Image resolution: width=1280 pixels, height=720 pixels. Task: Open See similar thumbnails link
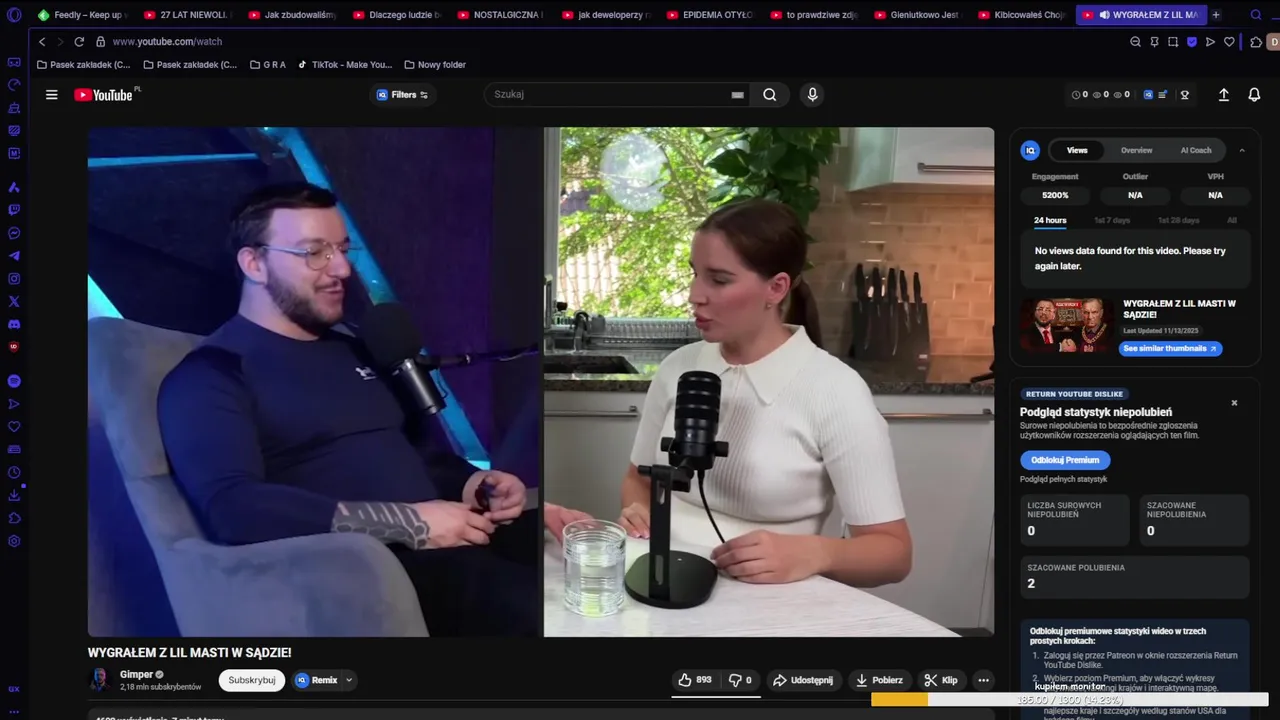[x=1170, y=349]
